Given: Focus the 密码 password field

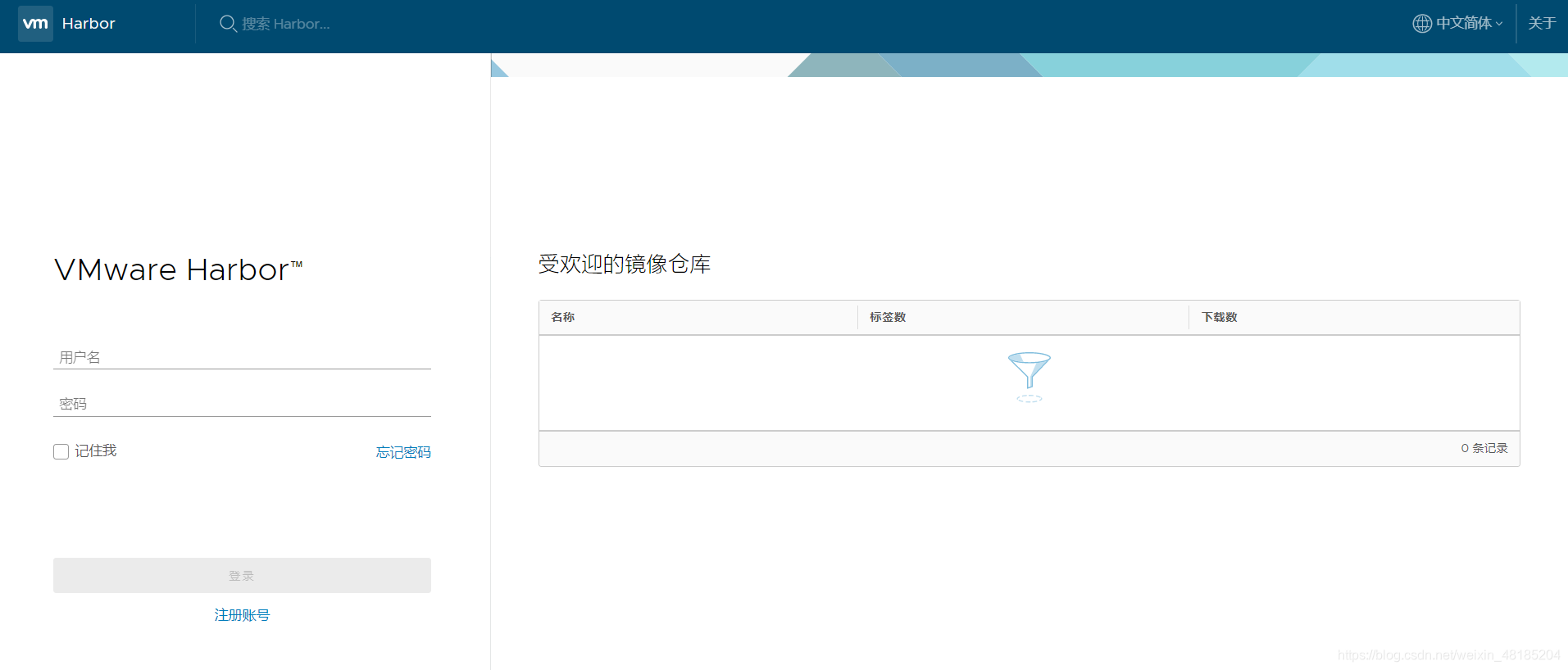Looking at the screenshot, I should pos(242,404).
